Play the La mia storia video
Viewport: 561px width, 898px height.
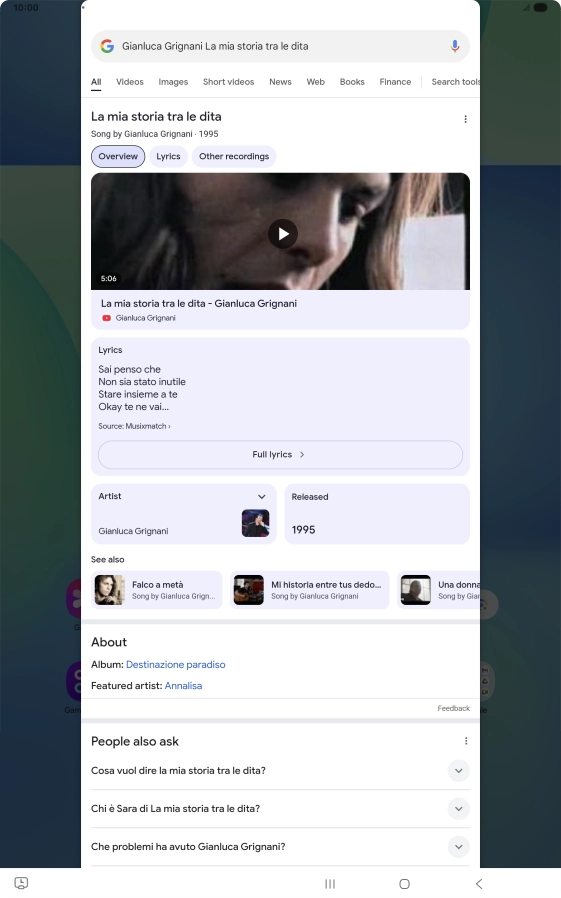pos(283,234)
